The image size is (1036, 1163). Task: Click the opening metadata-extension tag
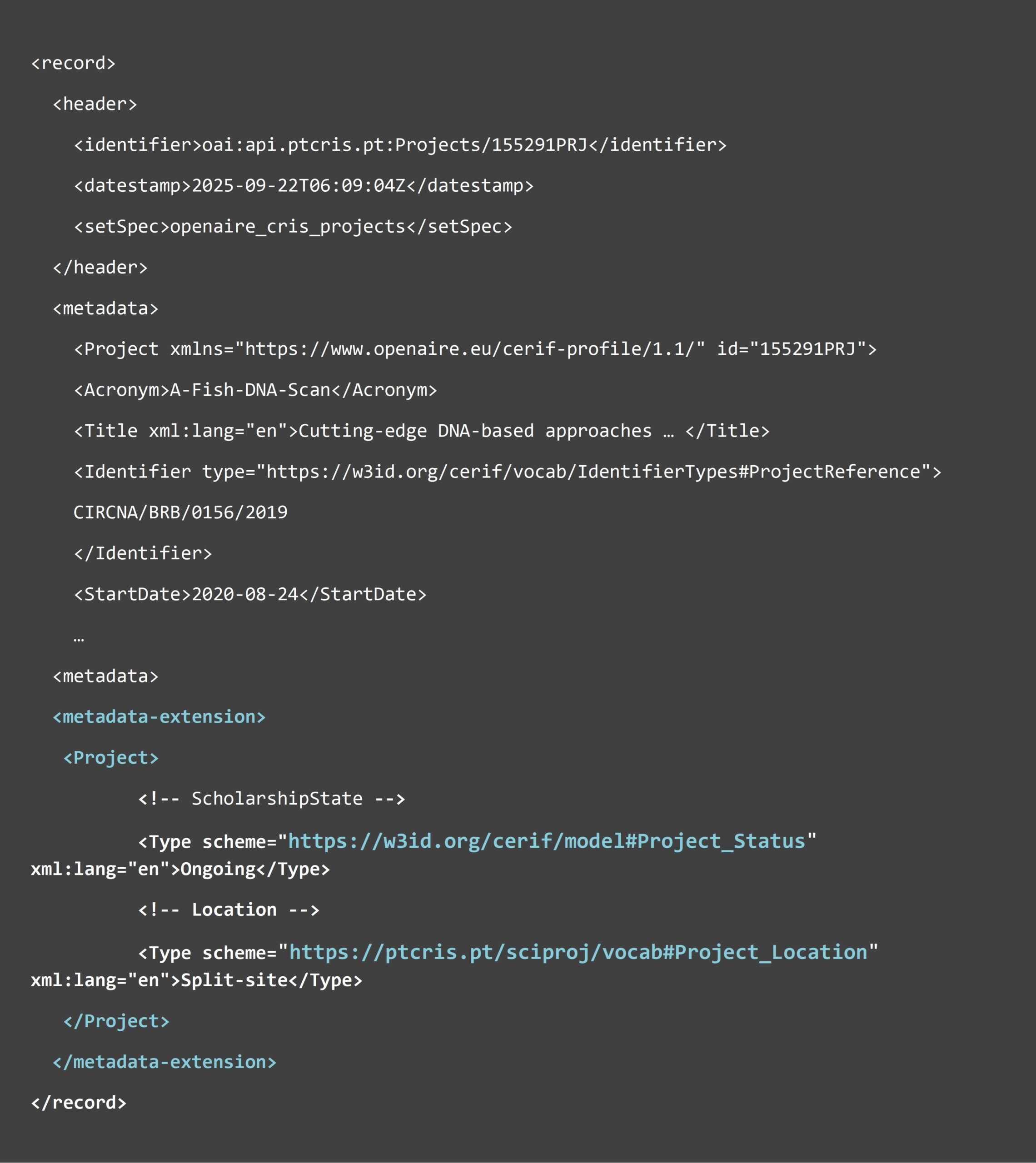point(159,716)
